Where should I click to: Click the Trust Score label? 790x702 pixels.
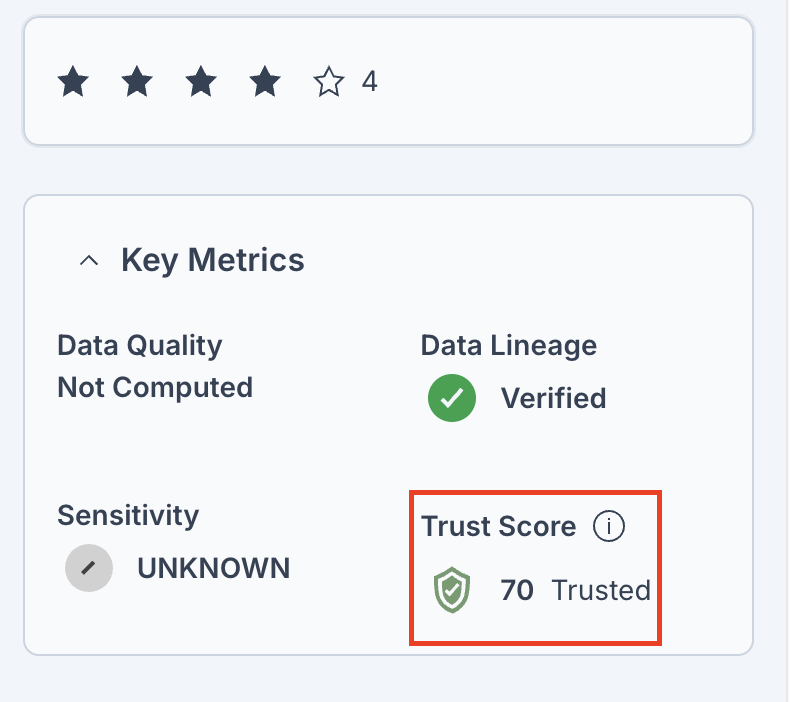(499, 526)
